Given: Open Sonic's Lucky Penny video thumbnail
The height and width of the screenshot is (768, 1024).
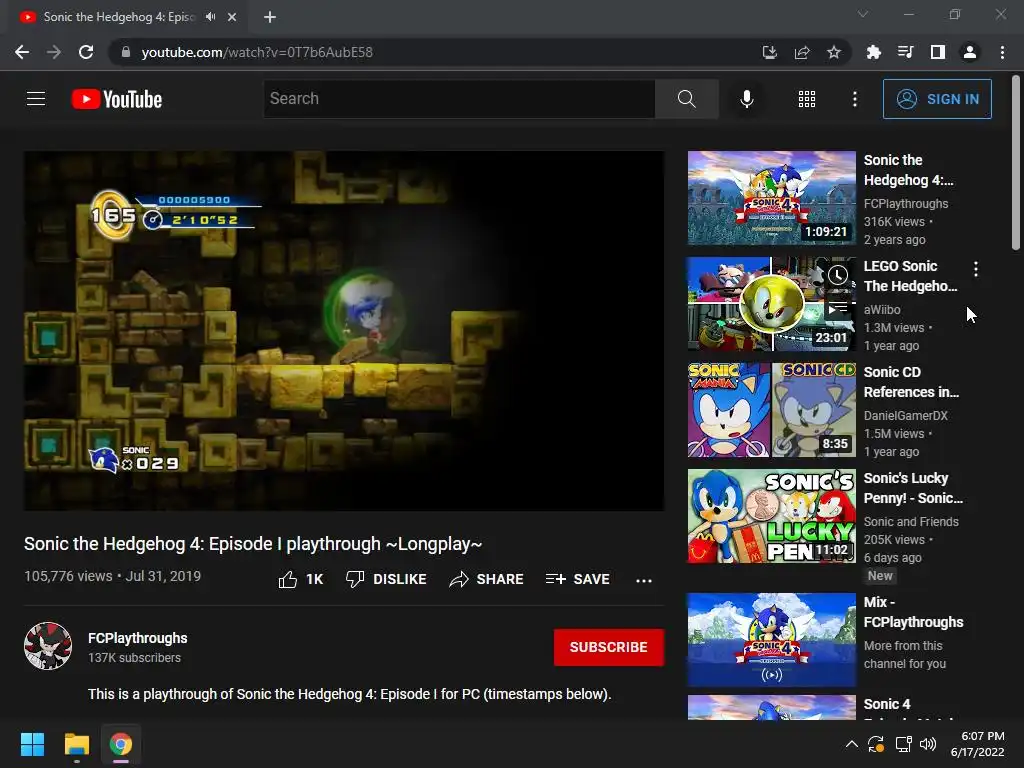Looking at the screenshot, I should (771, 516).
